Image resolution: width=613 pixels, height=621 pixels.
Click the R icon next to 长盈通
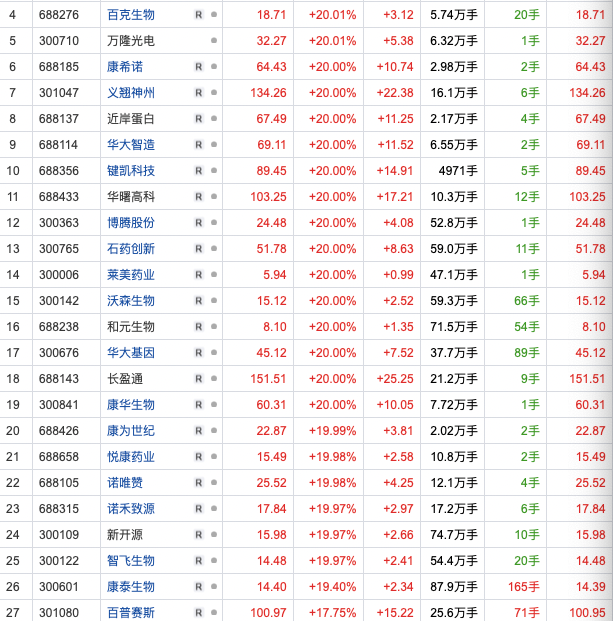pos(198,379)
